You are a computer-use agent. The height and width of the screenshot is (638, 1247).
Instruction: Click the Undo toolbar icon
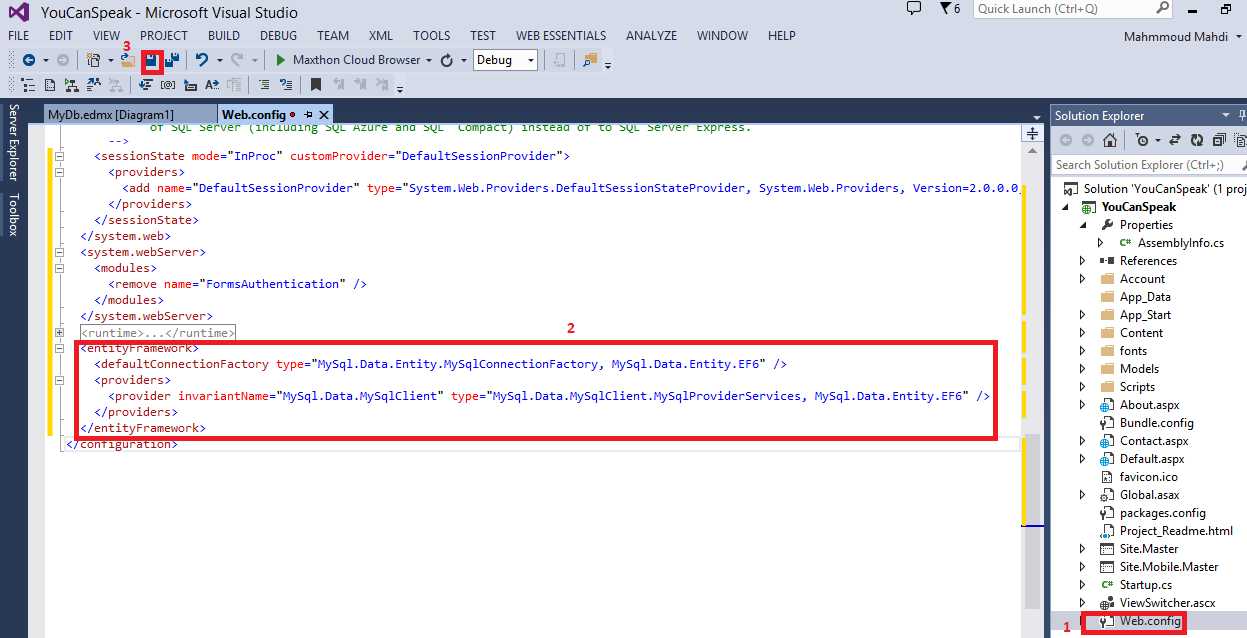click(x=202, y=60)
